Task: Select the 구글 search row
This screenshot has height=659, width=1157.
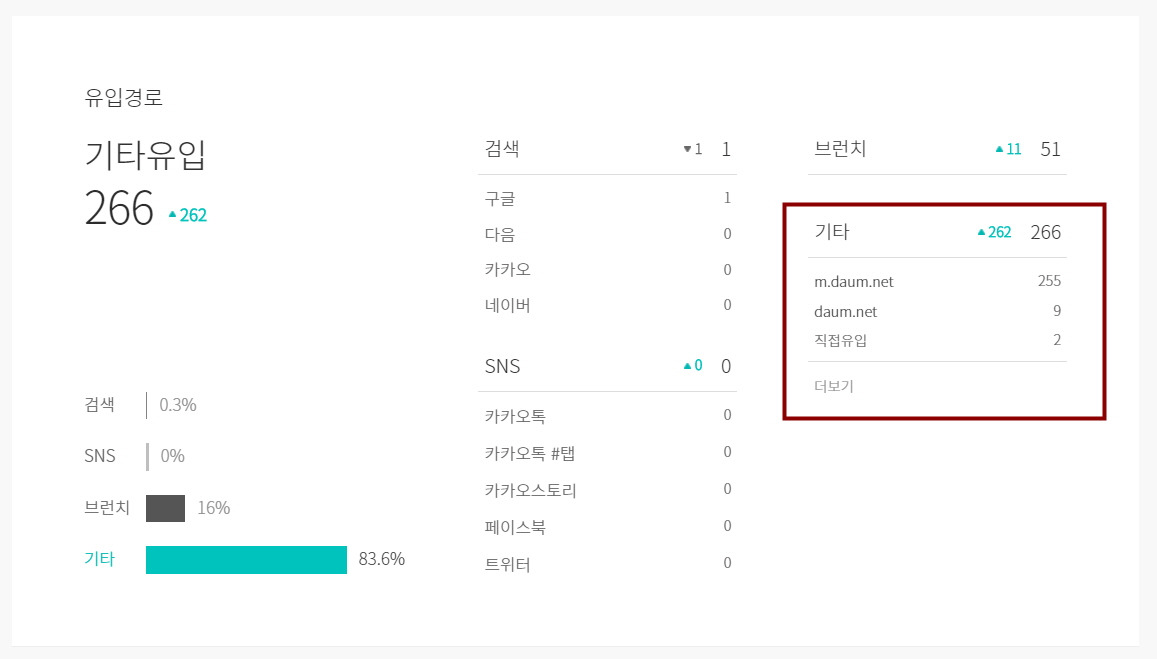Action: coord(607,199)
